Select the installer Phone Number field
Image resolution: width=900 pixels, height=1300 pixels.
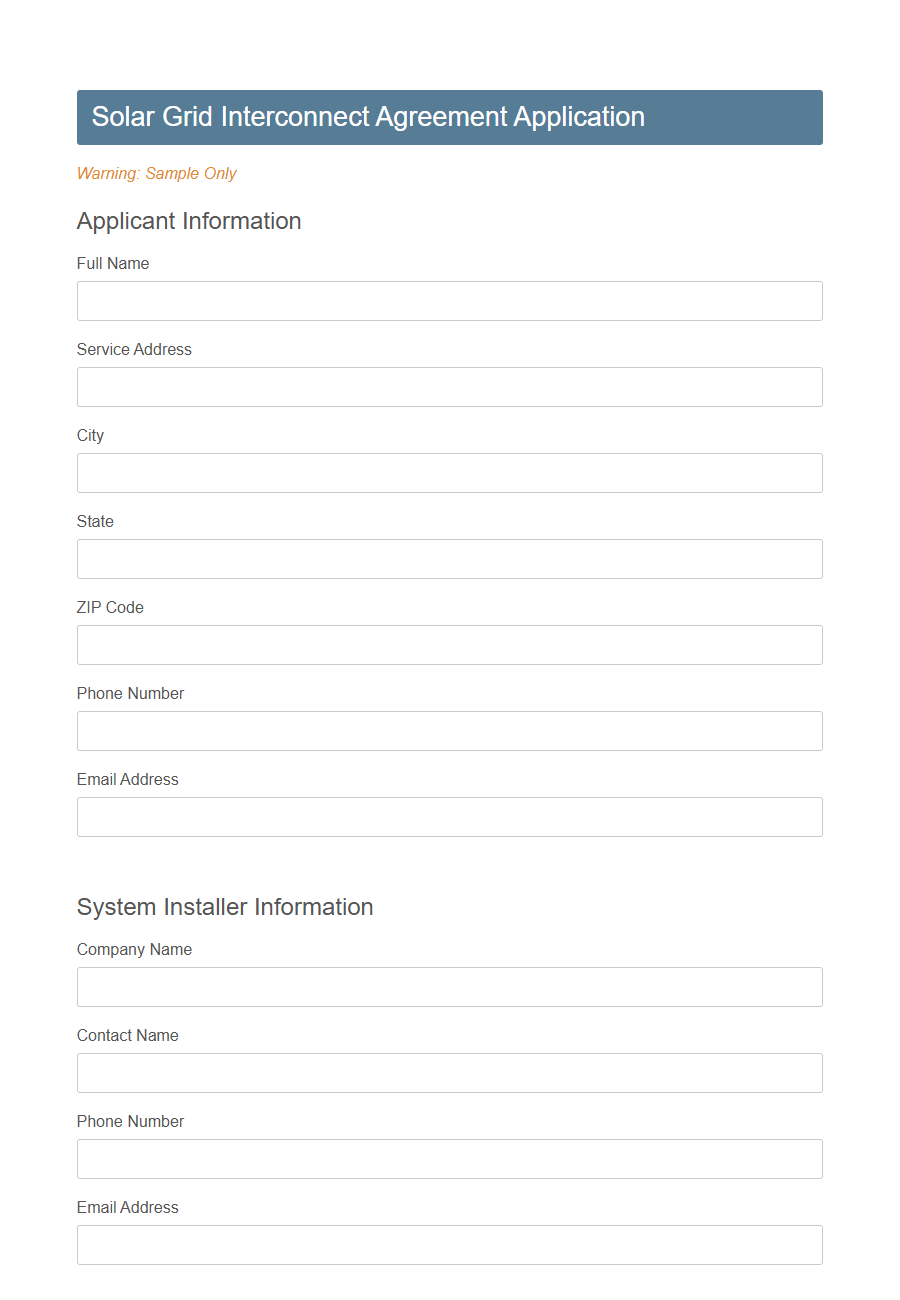[450, 1159]
